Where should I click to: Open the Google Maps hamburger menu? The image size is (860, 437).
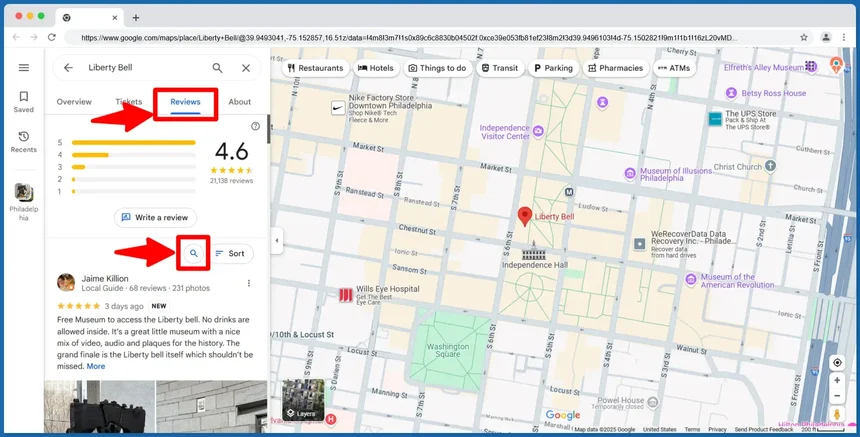coord(24,67)
